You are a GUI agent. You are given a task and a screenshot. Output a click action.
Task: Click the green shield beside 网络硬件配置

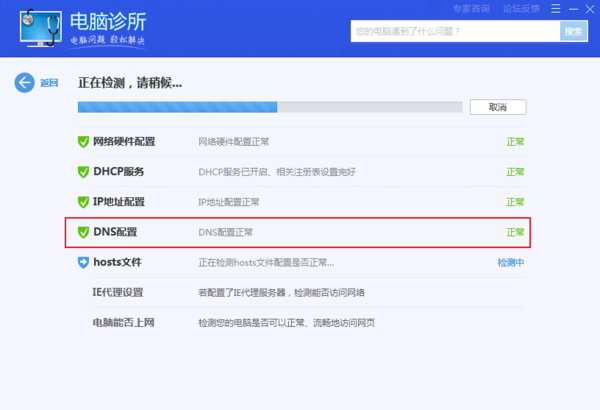click(x=84, y=142)
